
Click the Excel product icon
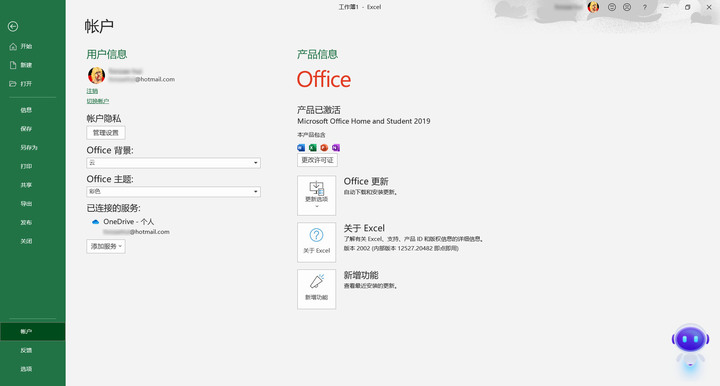coord(313,148)
